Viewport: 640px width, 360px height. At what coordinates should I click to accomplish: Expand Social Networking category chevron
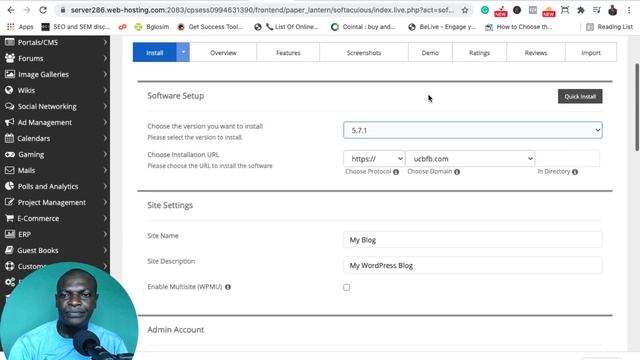tap(105, 106)
